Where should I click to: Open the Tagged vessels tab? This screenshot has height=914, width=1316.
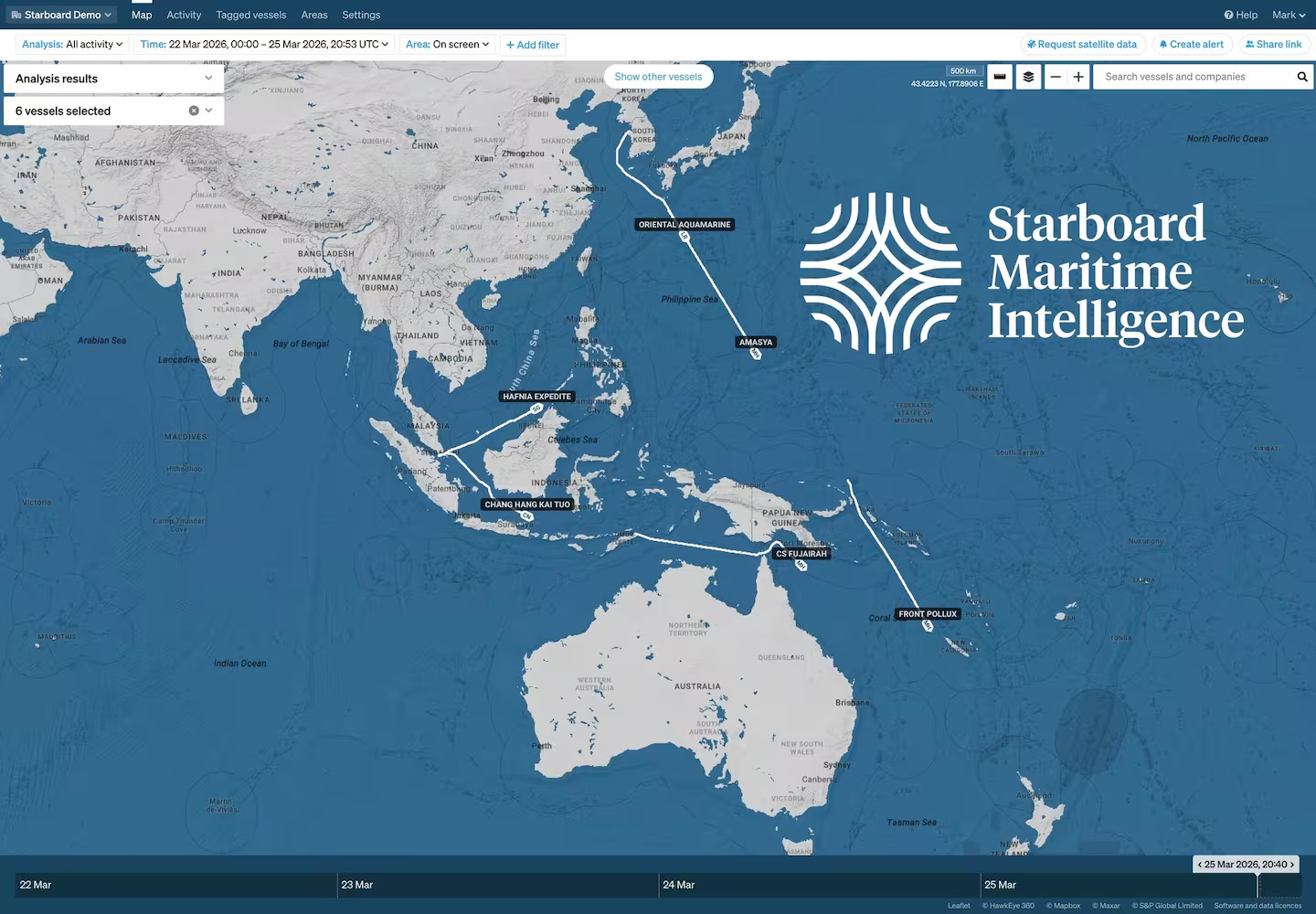[251, 15]
